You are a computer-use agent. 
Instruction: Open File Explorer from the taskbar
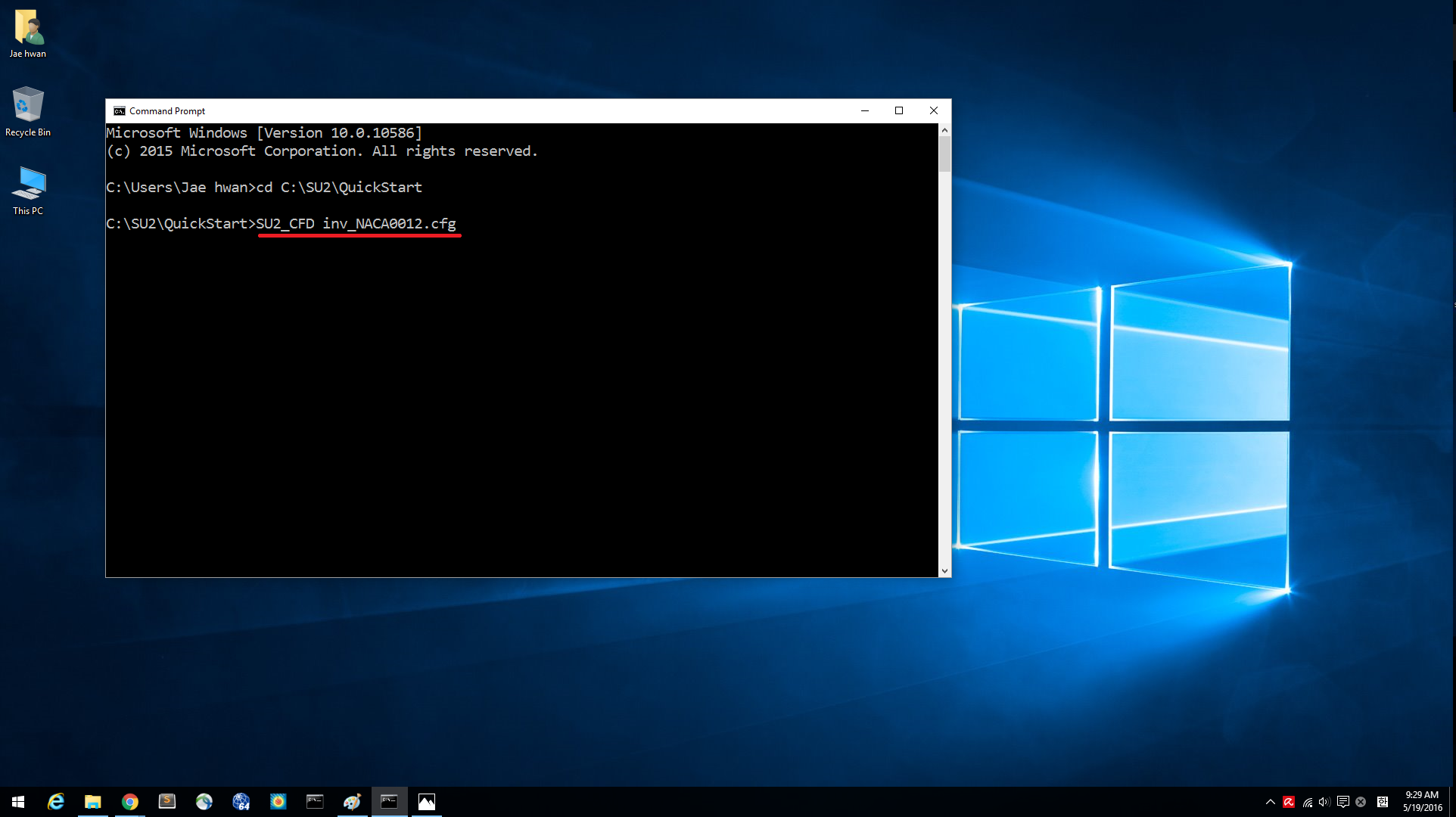coord(92,802)
